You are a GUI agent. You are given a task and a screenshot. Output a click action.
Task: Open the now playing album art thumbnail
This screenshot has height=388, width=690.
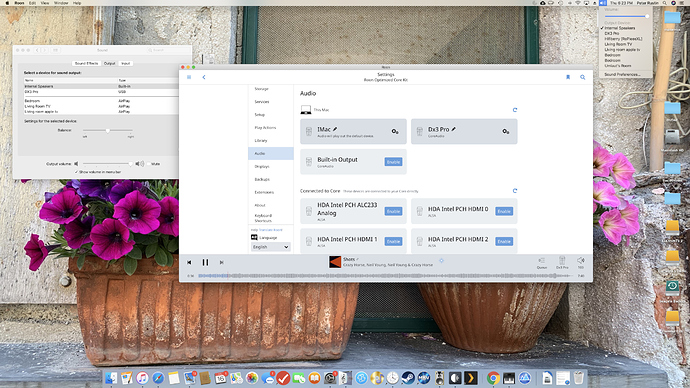coord(335,262)
